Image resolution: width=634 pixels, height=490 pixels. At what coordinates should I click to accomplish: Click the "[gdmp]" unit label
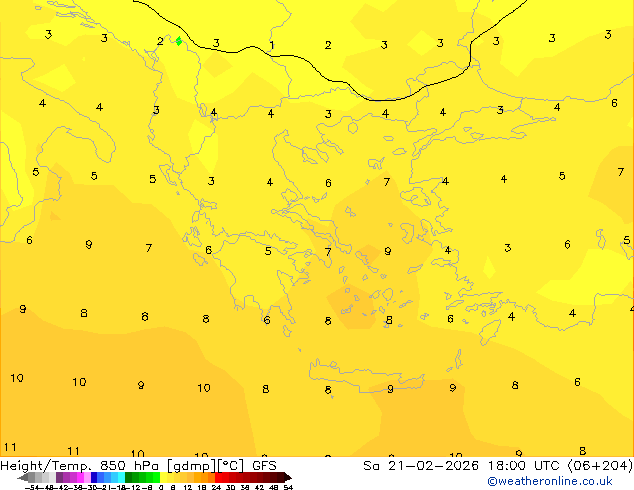(192, 466)
